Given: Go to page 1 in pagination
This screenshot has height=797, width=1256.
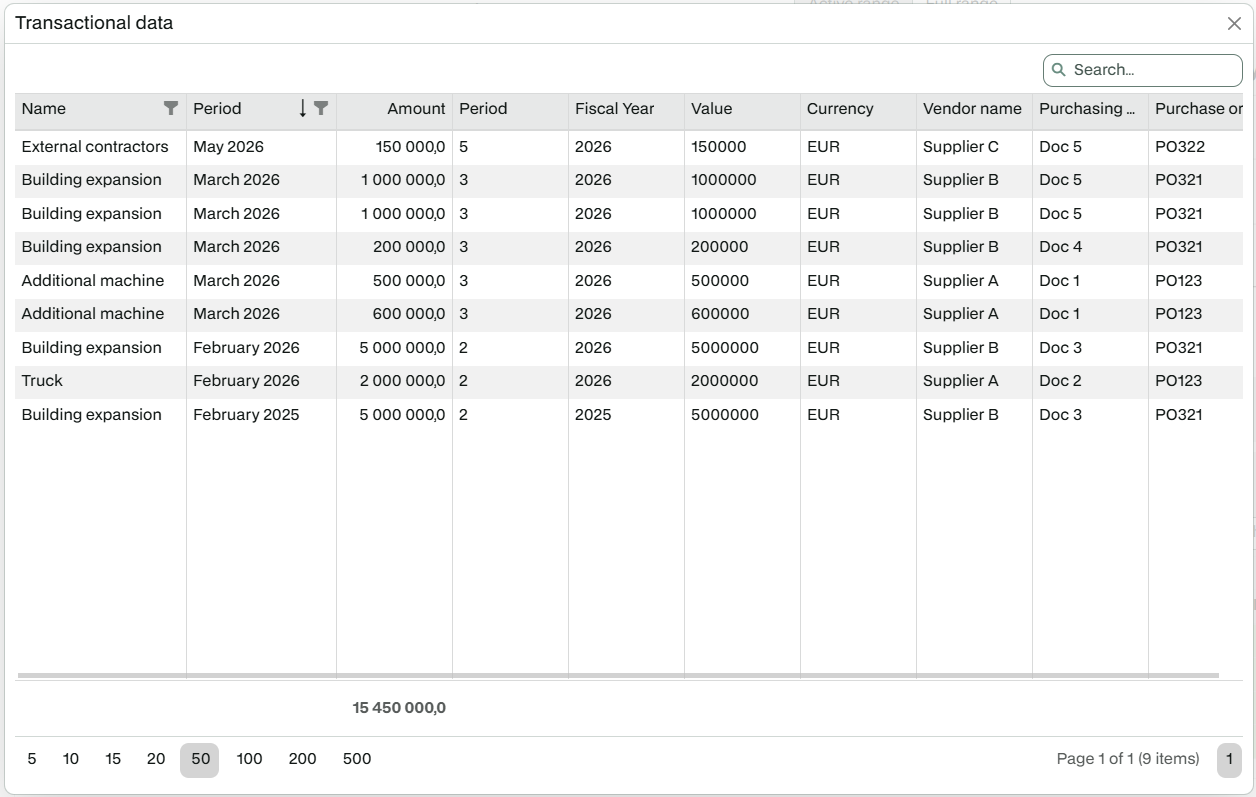Looking at the screenshot, I should pyautogui.click(x=1229, y=760).
